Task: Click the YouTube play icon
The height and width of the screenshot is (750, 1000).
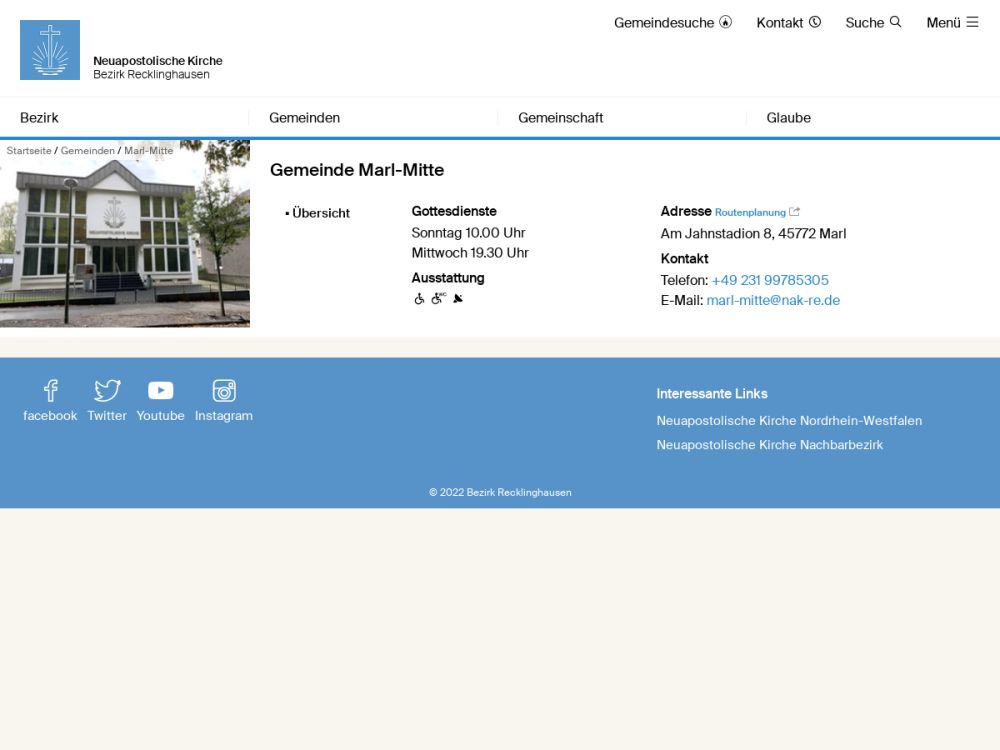Action: pos(161,391)
